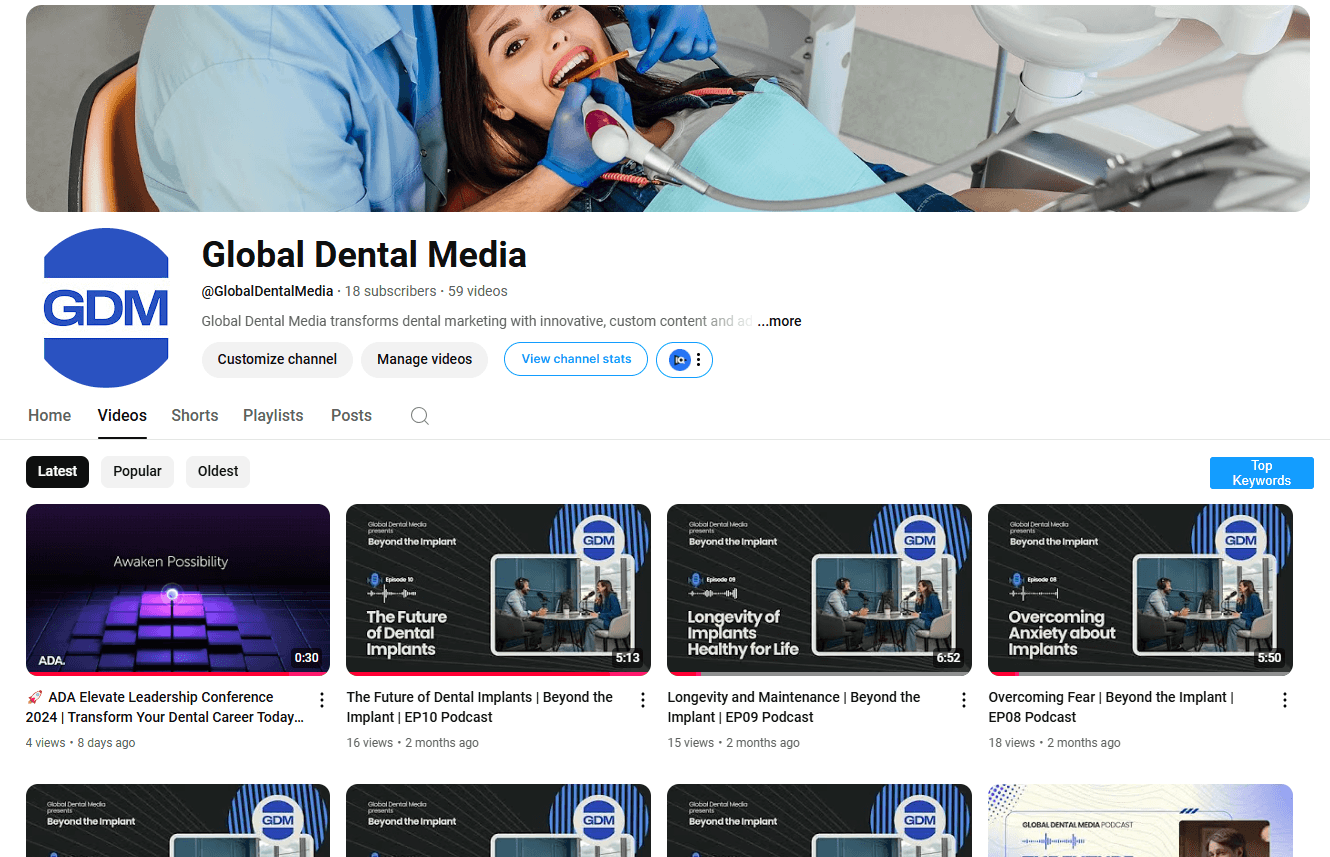Click Manage videos button
This screenshot has width=1330, height=857.
[424, 360]
